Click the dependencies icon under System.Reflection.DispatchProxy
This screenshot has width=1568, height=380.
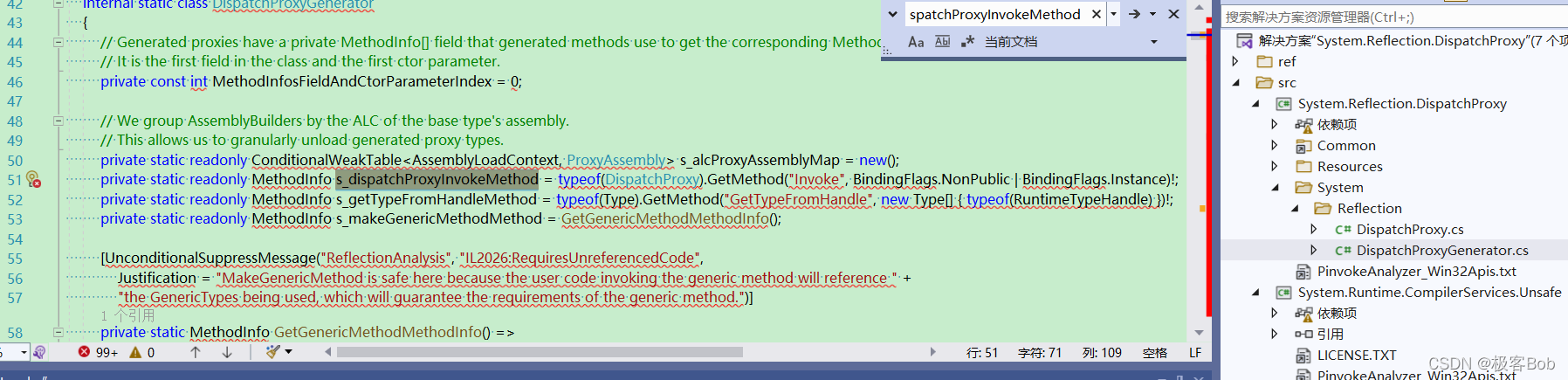click(1303, 124)
